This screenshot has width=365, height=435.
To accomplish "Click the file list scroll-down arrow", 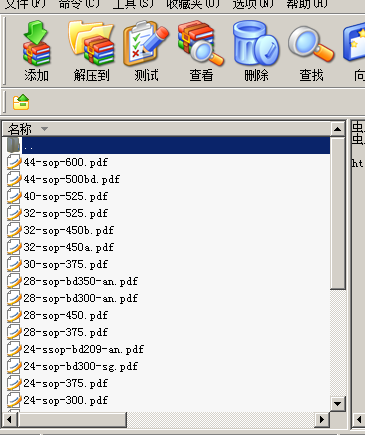I will 337,404.
